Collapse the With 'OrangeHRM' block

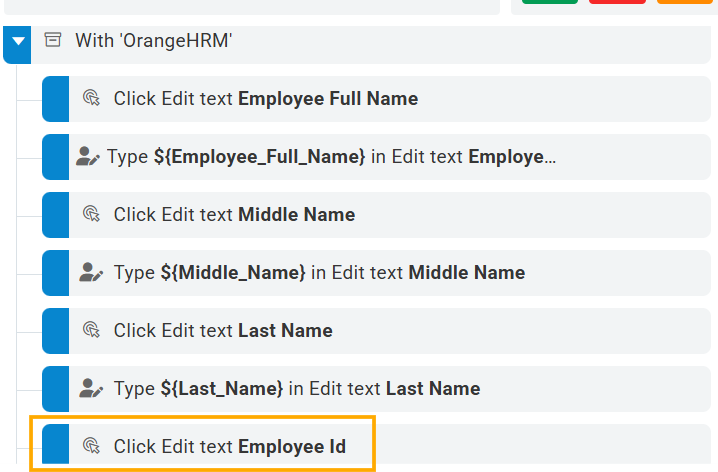coord(18,42)
